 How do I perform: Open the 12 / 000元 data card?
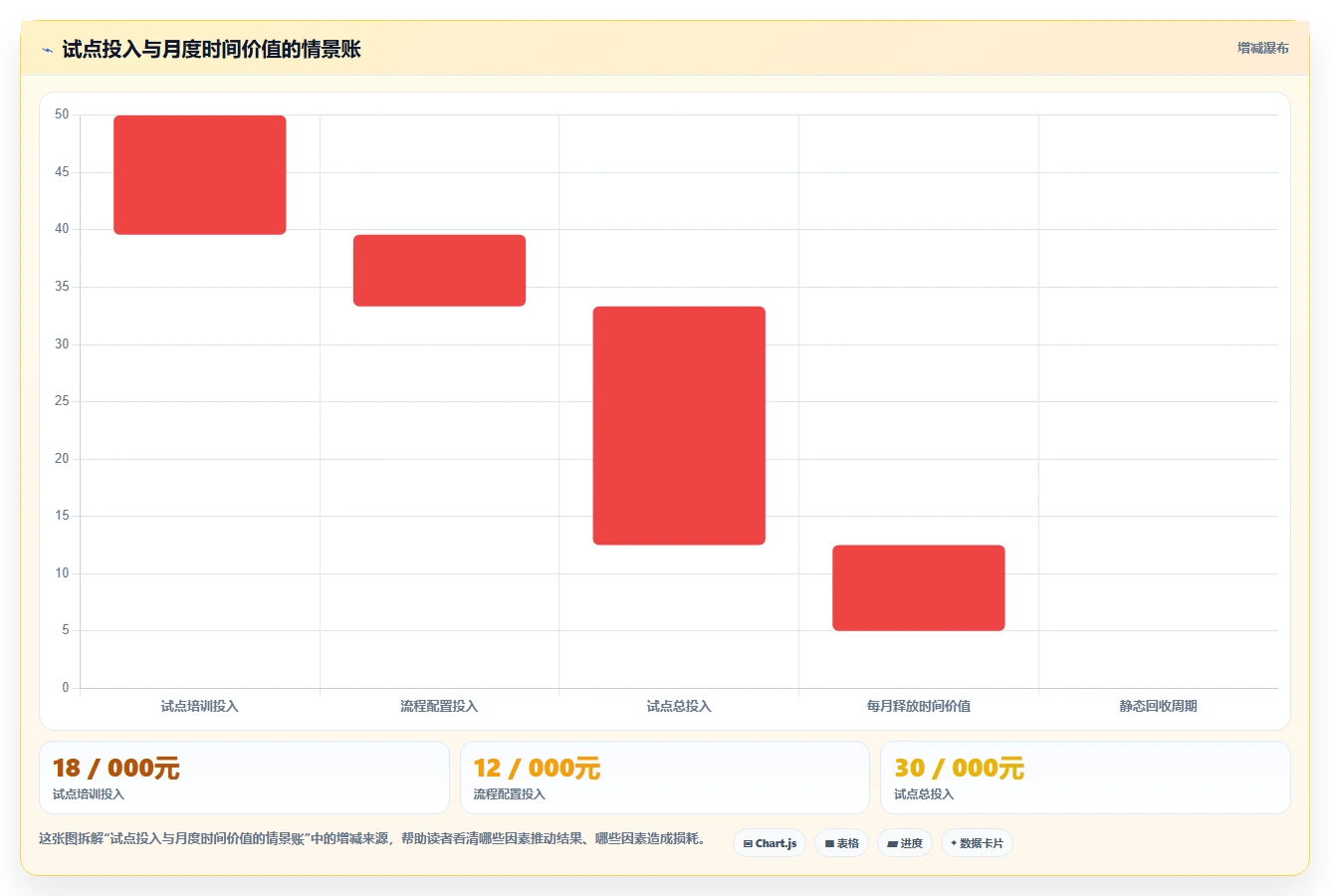click(665, 778)
